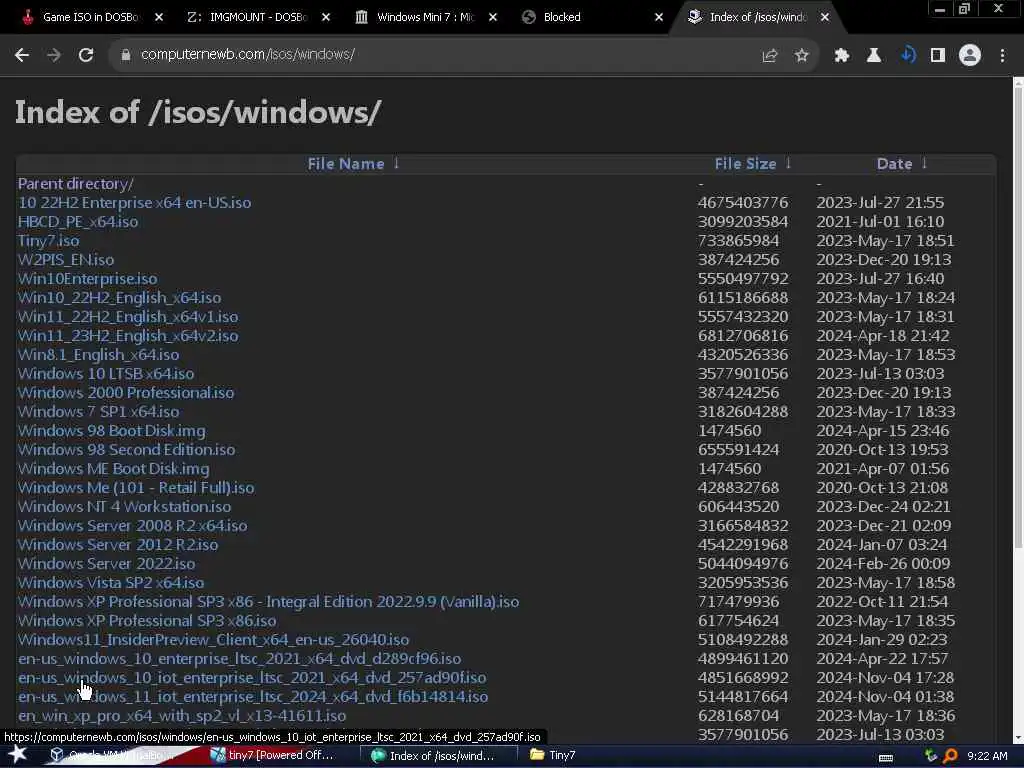
Task: Download Windows 7 SP1 x64.iso
Action: coord(99,411)
